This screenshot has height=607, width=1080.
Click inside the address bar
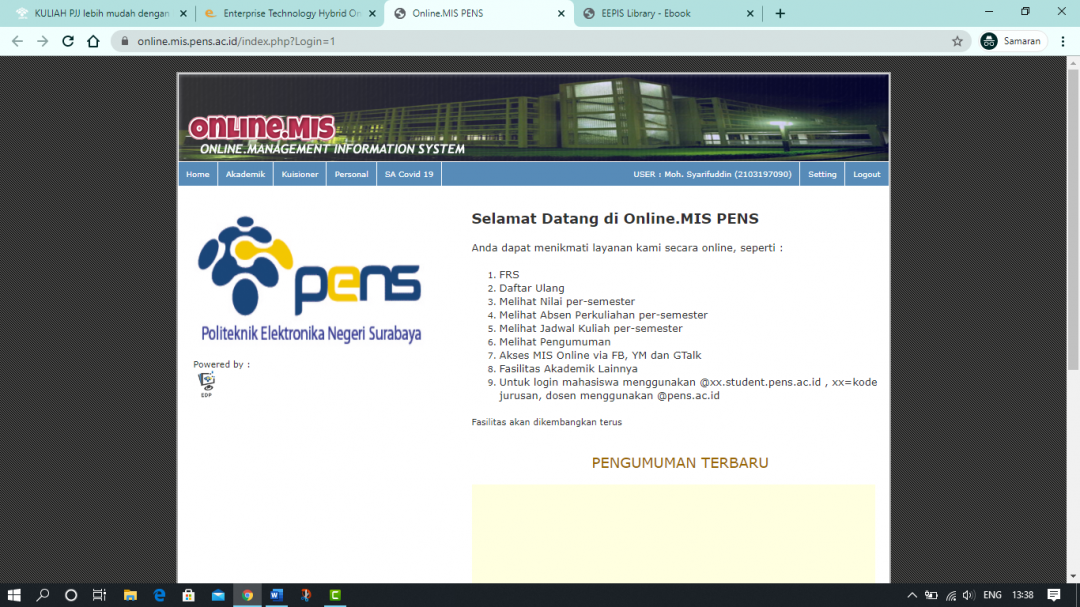(300, 41)
